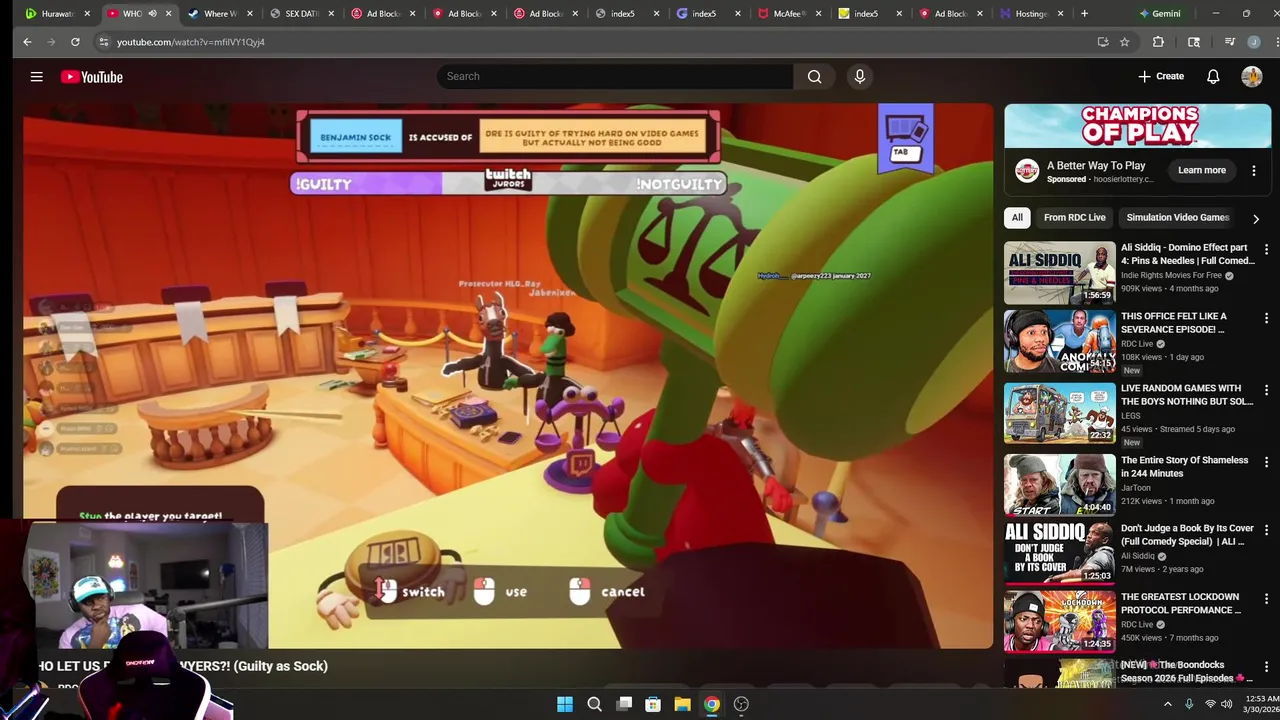Open Task View on the taskbar
This screenshot has height=720, width=1280.
click(624, 704)
